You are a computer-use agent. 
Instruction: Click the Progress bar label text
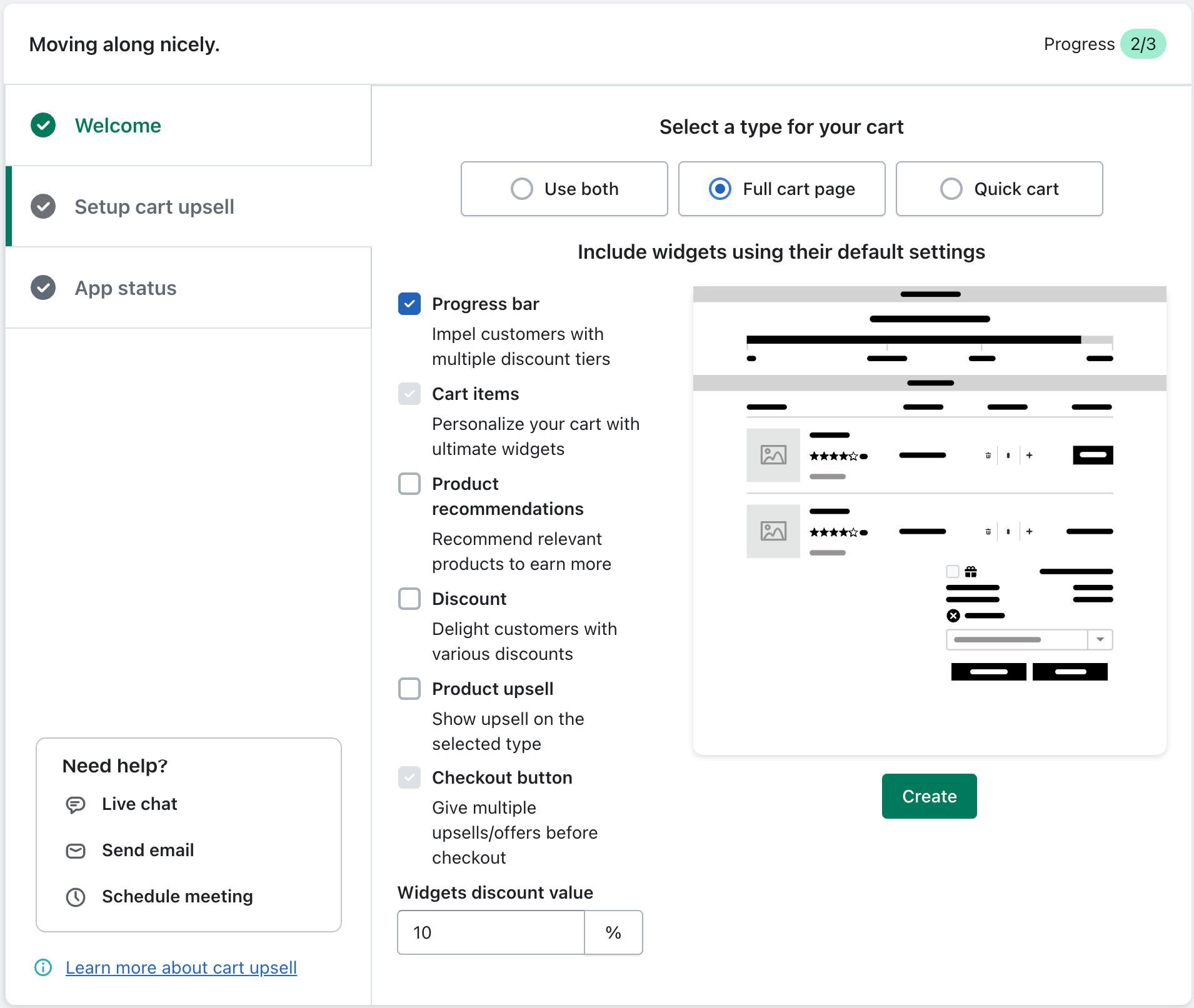click(x=486, y=304)
